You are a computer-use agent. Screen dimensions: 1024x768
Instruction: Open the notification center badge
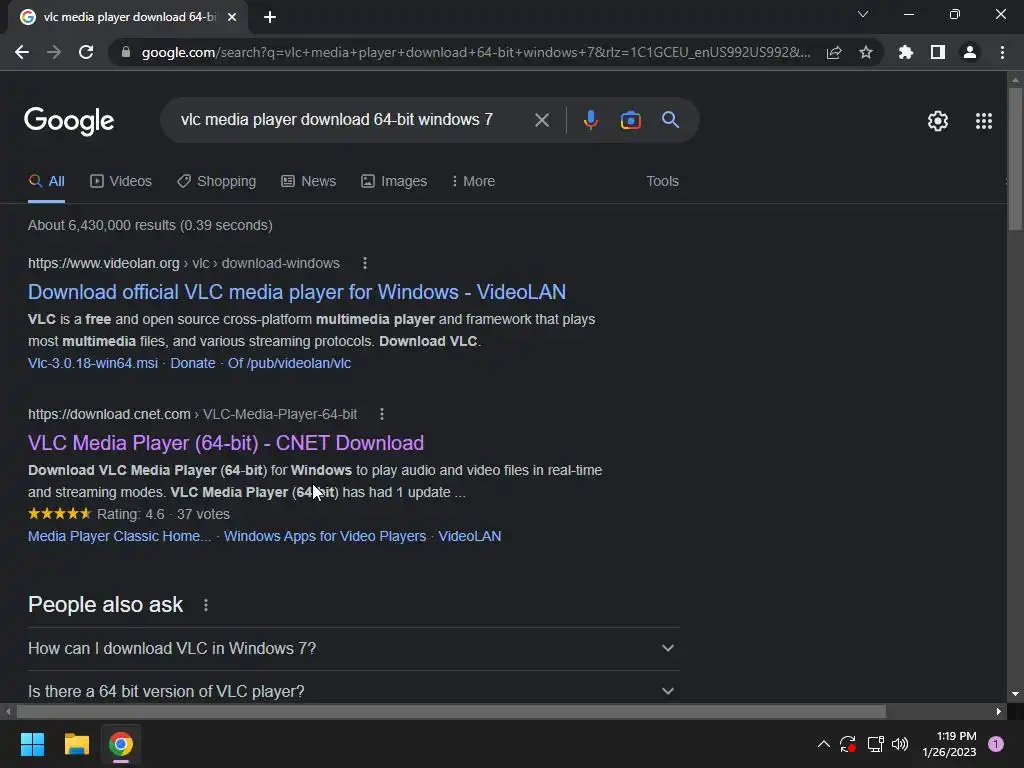996,744
